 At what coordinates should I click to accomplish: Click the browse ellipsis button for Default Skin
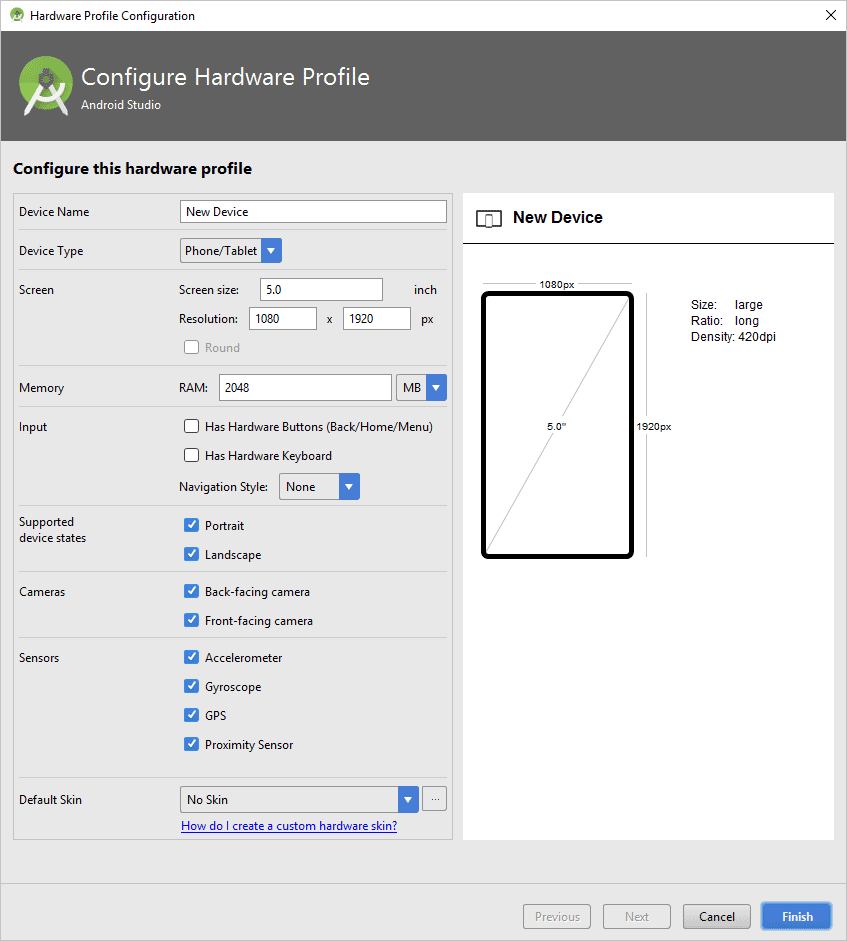[x=434, y=799]
